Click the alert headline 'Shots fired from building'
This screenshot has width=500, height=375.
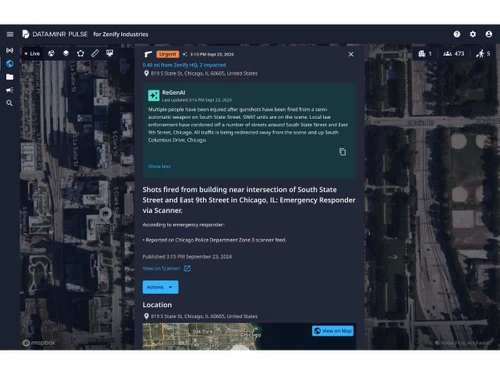click(x=249, y=200)
